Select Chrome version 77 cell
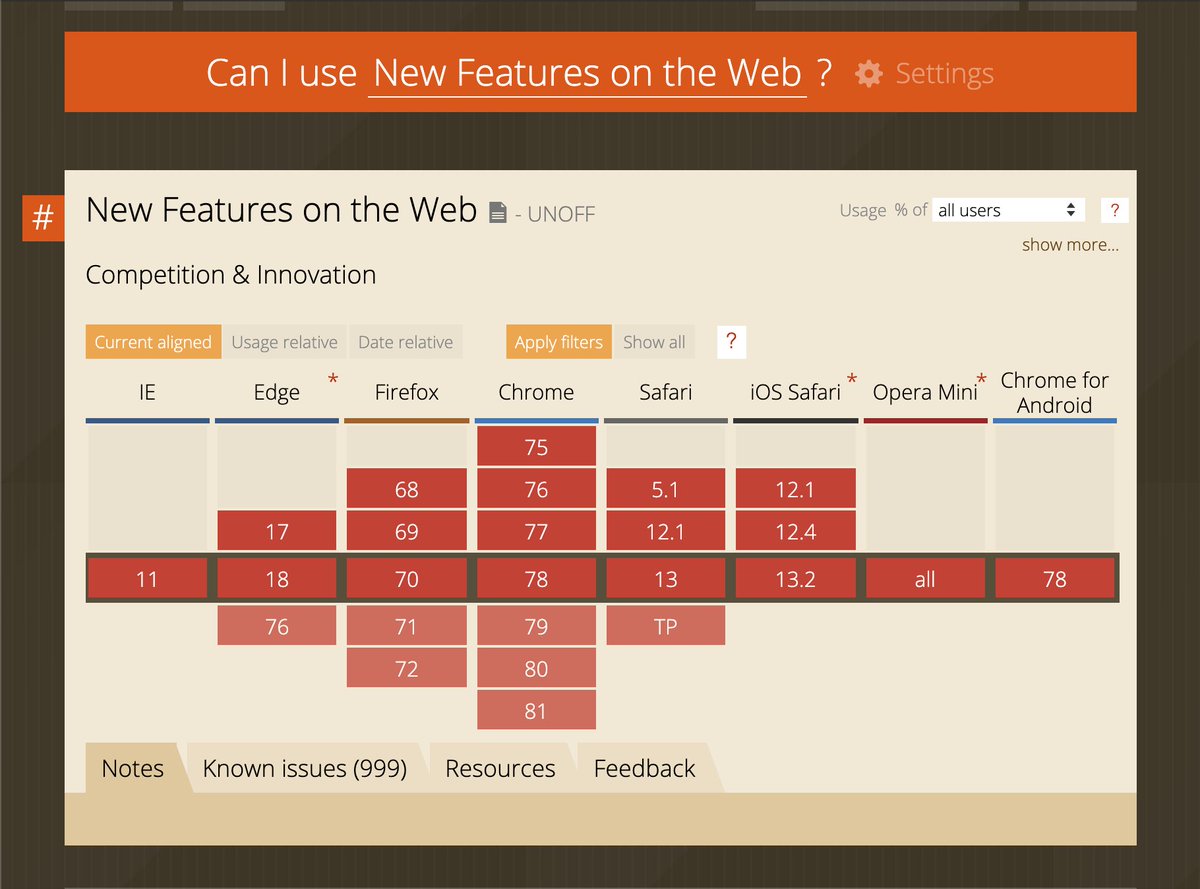Viewport: 1200px width, 889px height. click(536, 531)
